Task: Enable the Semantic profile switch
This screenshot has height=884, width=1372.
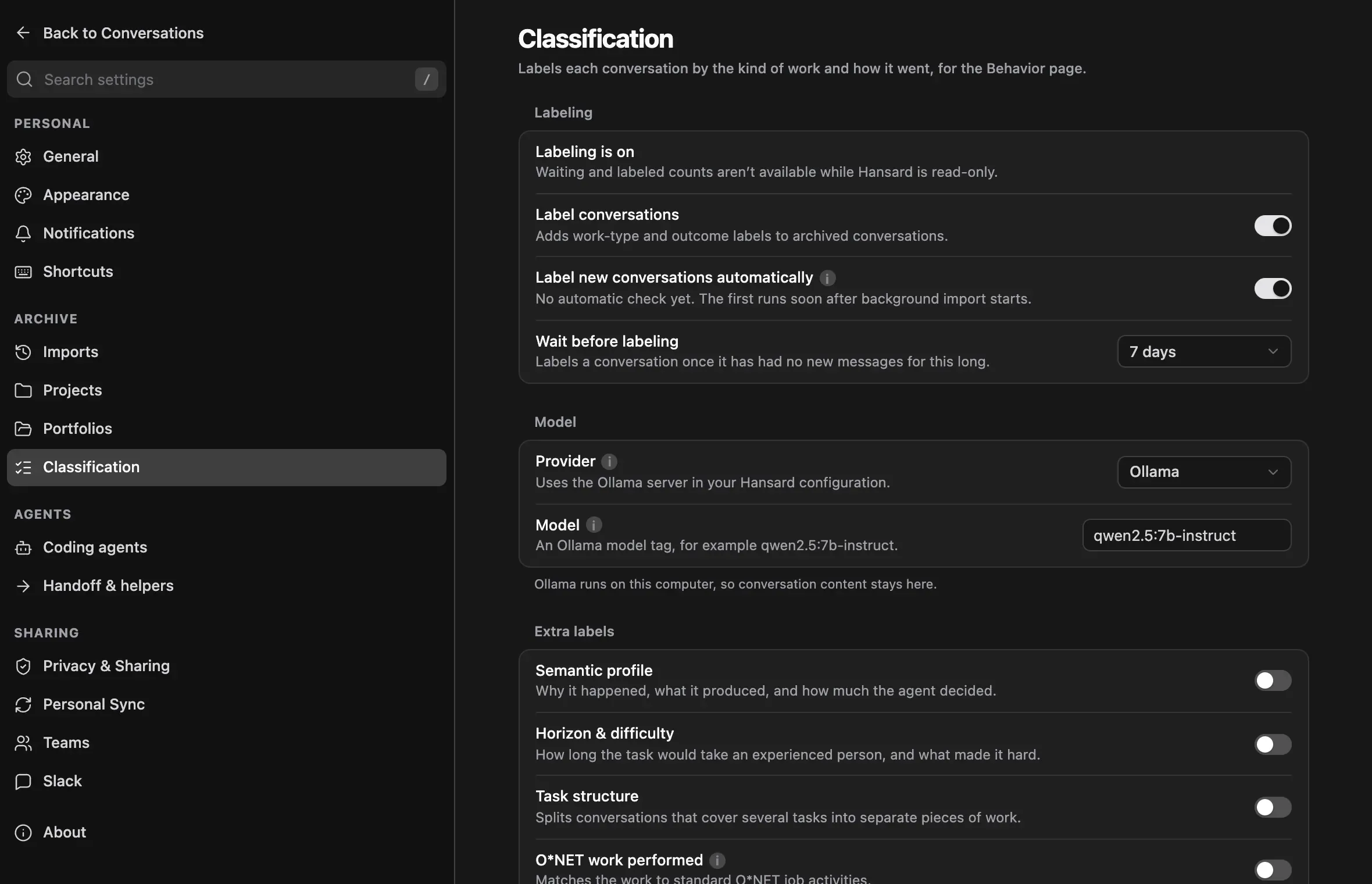Action: (x=1273, y=680)
